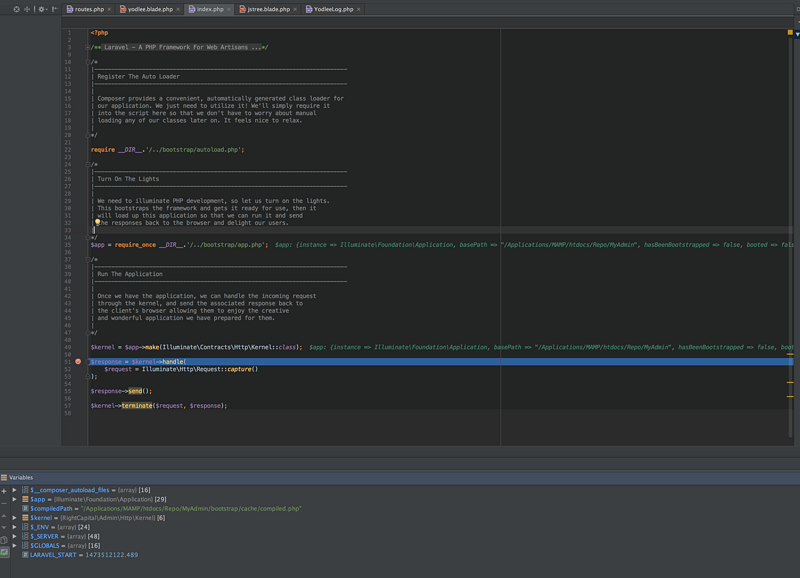Click the hide panel icon beside gear
Screen dimensions: 800x578
pyautogui.click(x=54, y=9)
